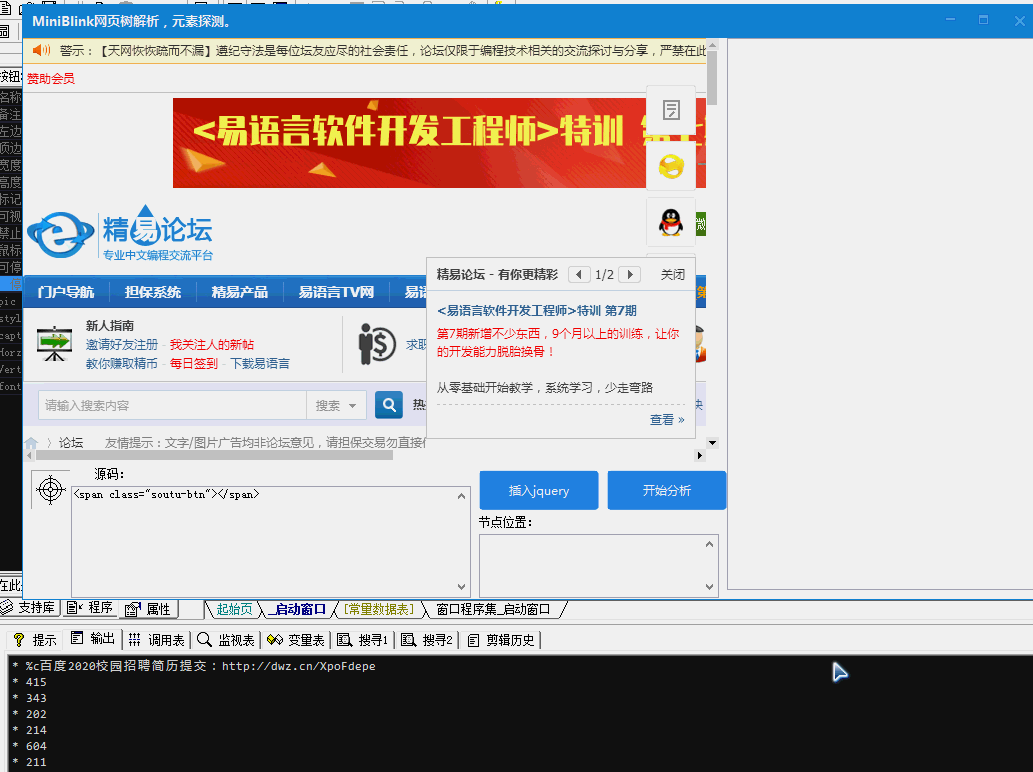Click the blue magnifier search button

pos(389,404)
